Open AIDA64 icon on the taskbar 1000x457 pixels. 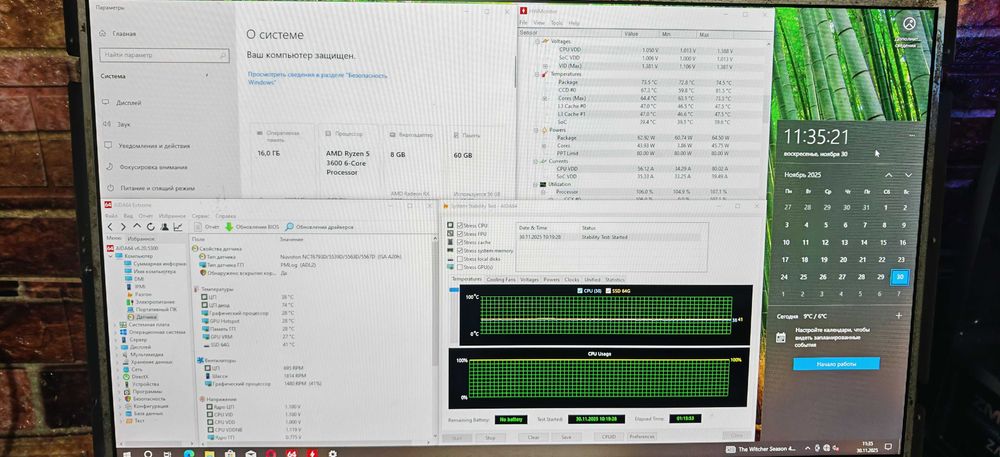click(x=291, y=454)
